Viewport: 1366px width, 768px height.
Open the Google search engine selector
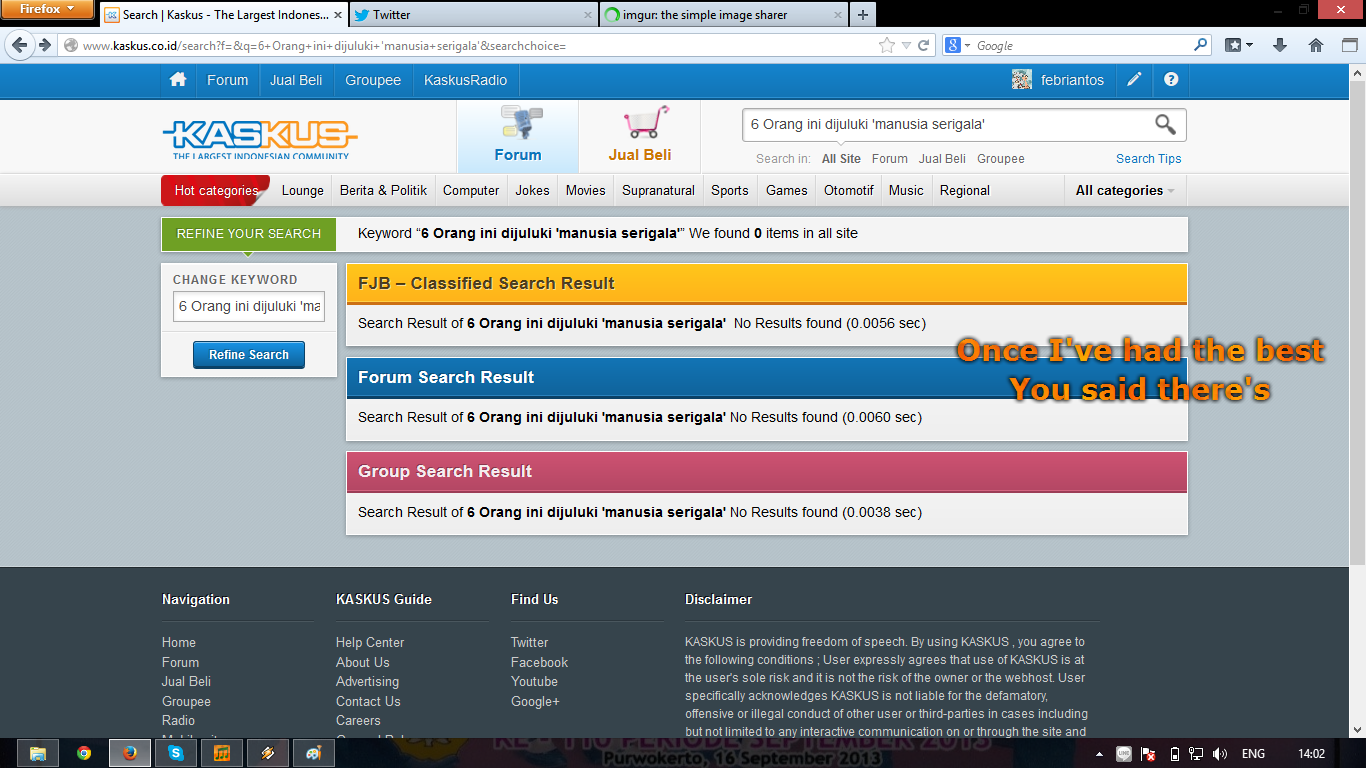pyautogui.click(x=957, y=45)
